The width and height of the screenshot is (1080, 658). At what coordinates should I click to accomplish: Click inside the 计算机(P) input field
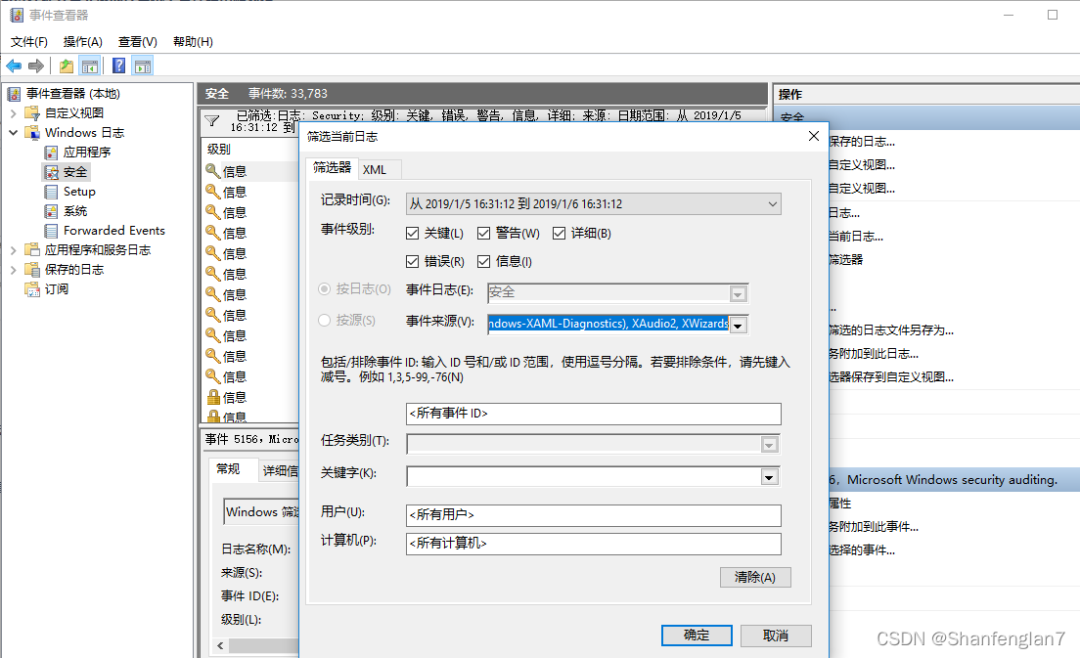point(590,544)
